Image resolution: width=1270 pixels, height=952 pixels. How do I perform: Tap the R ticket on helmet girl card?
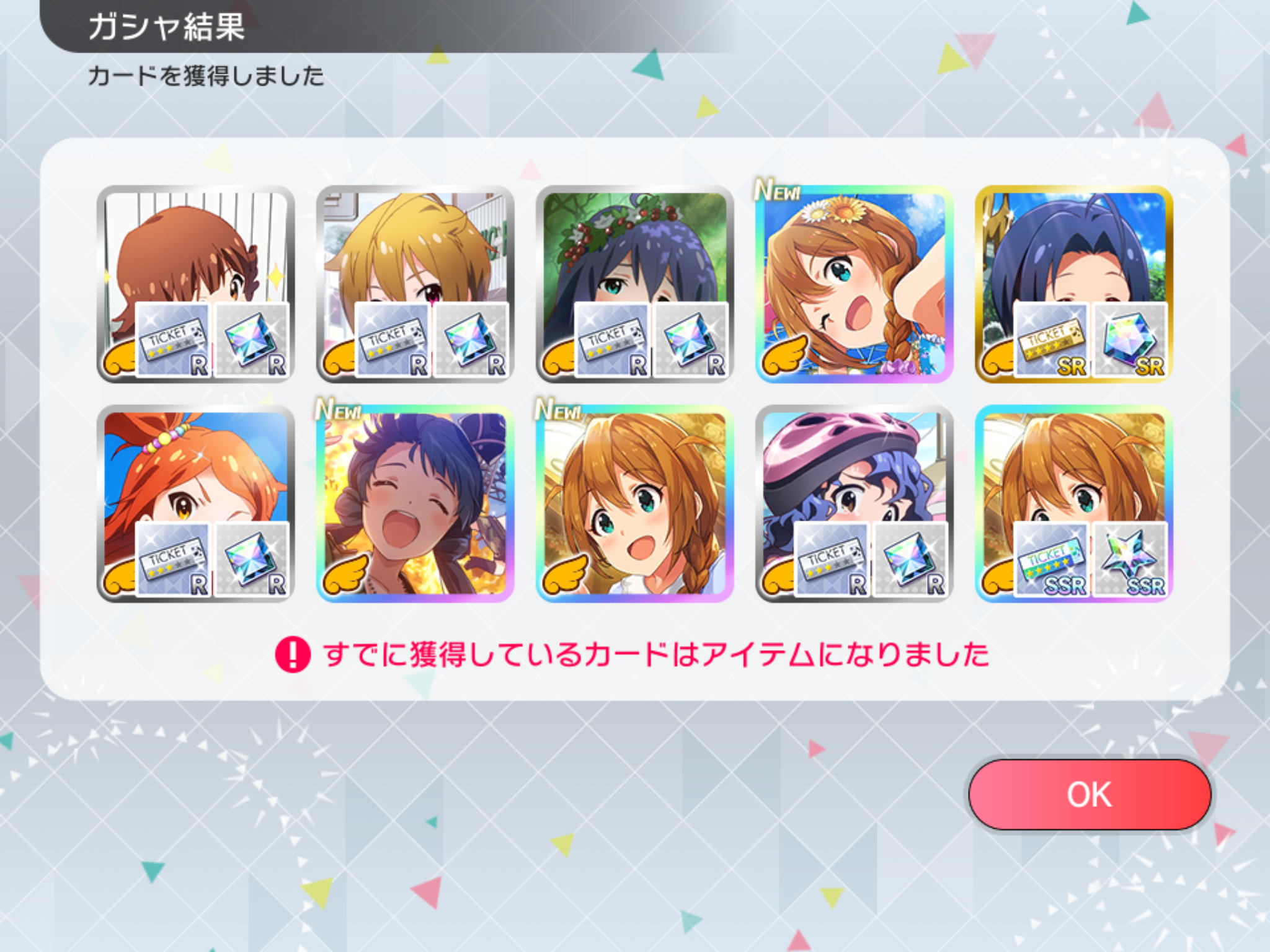(832, 559)
